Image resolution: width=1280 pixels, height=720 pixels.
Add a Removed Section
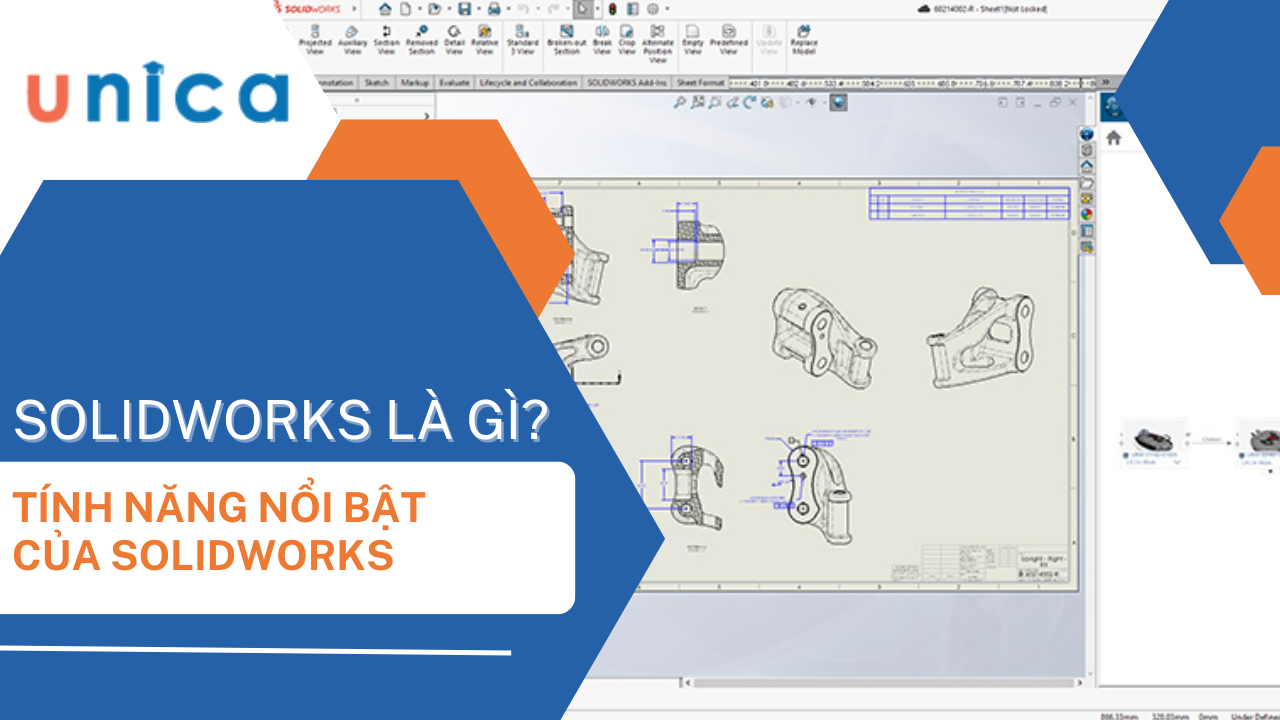421,39
